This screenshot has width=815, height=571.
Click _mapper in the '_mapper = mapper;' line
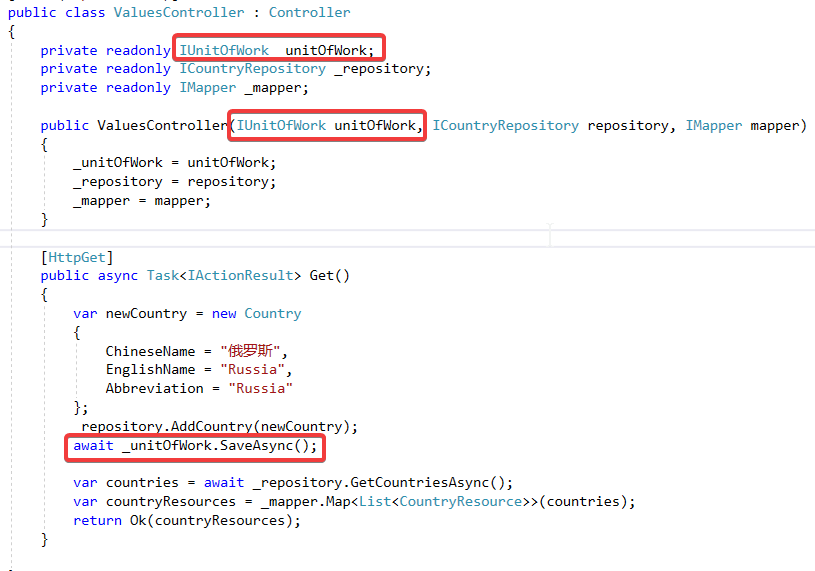point(101,201)
